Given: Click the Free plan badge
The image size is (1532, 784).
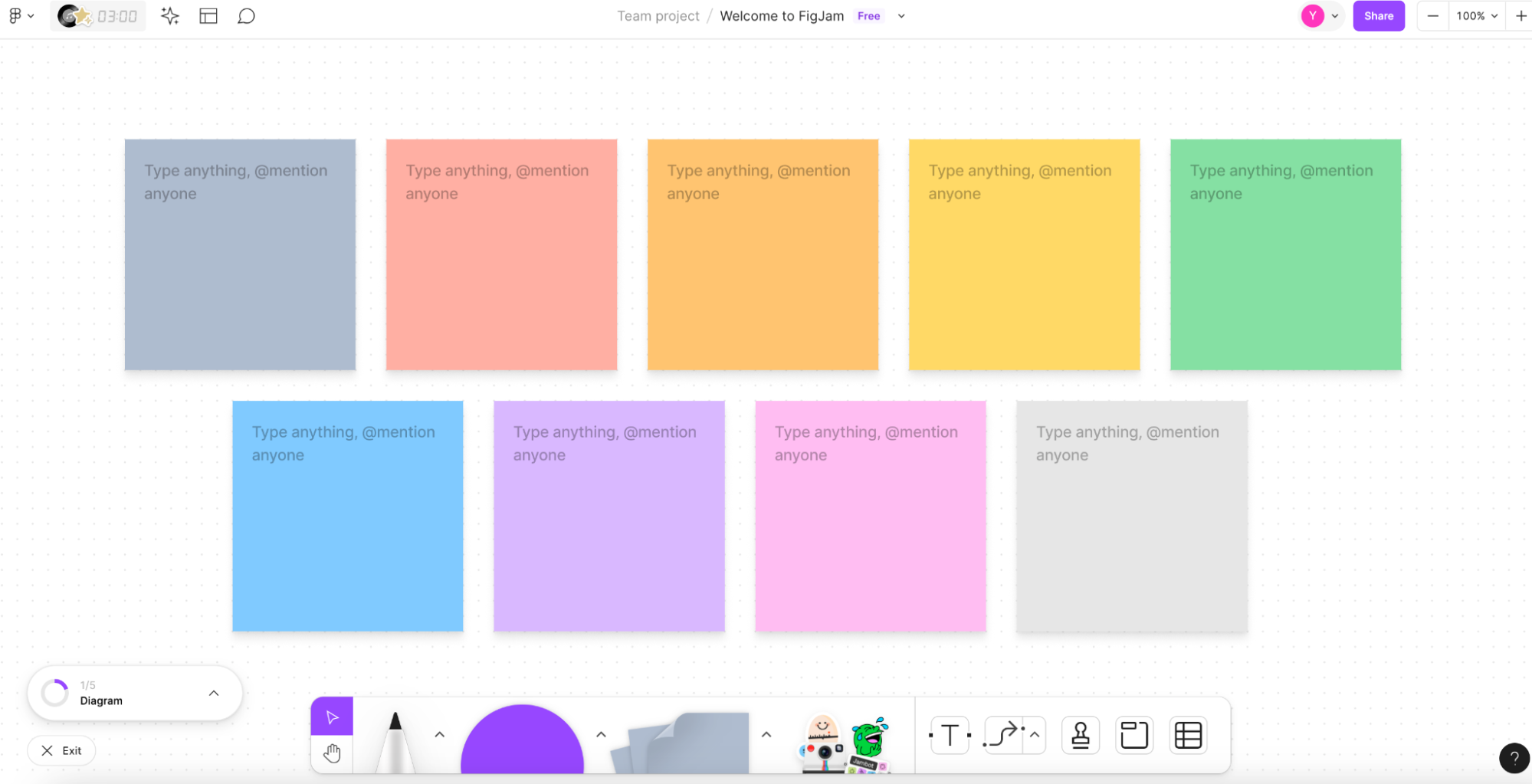Looking at the screenshot, I should pos(868,16).
